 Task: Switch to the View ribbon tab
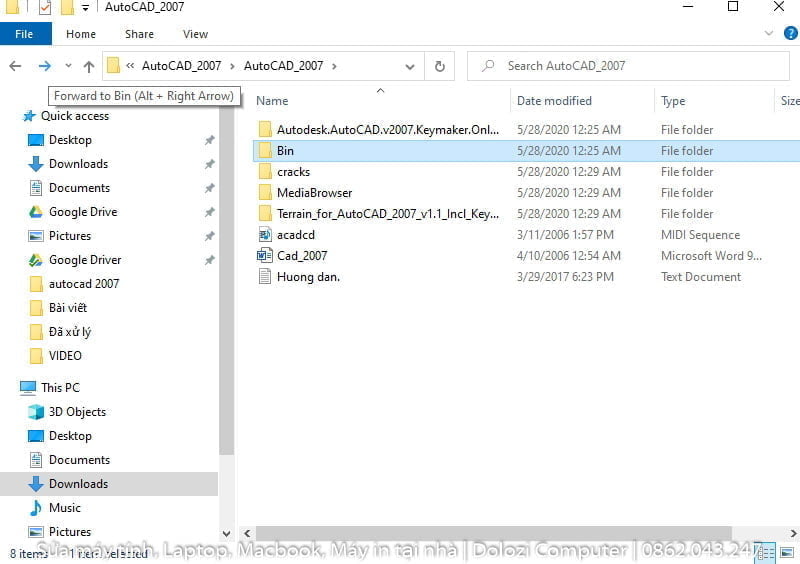(195, 34)
